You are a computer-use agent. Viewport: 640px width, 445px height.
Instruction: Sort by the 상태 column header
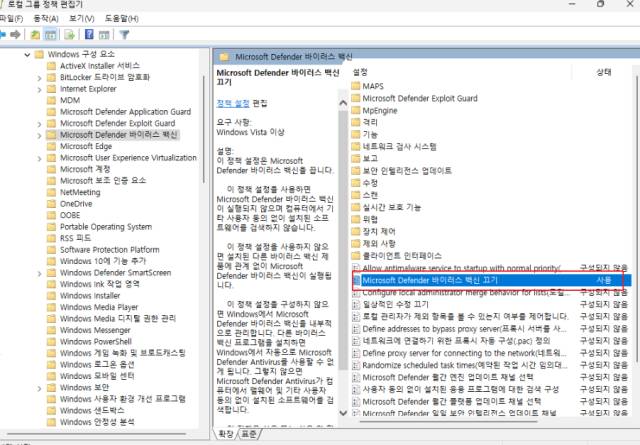pyautogui.click(x=604, y=72)
